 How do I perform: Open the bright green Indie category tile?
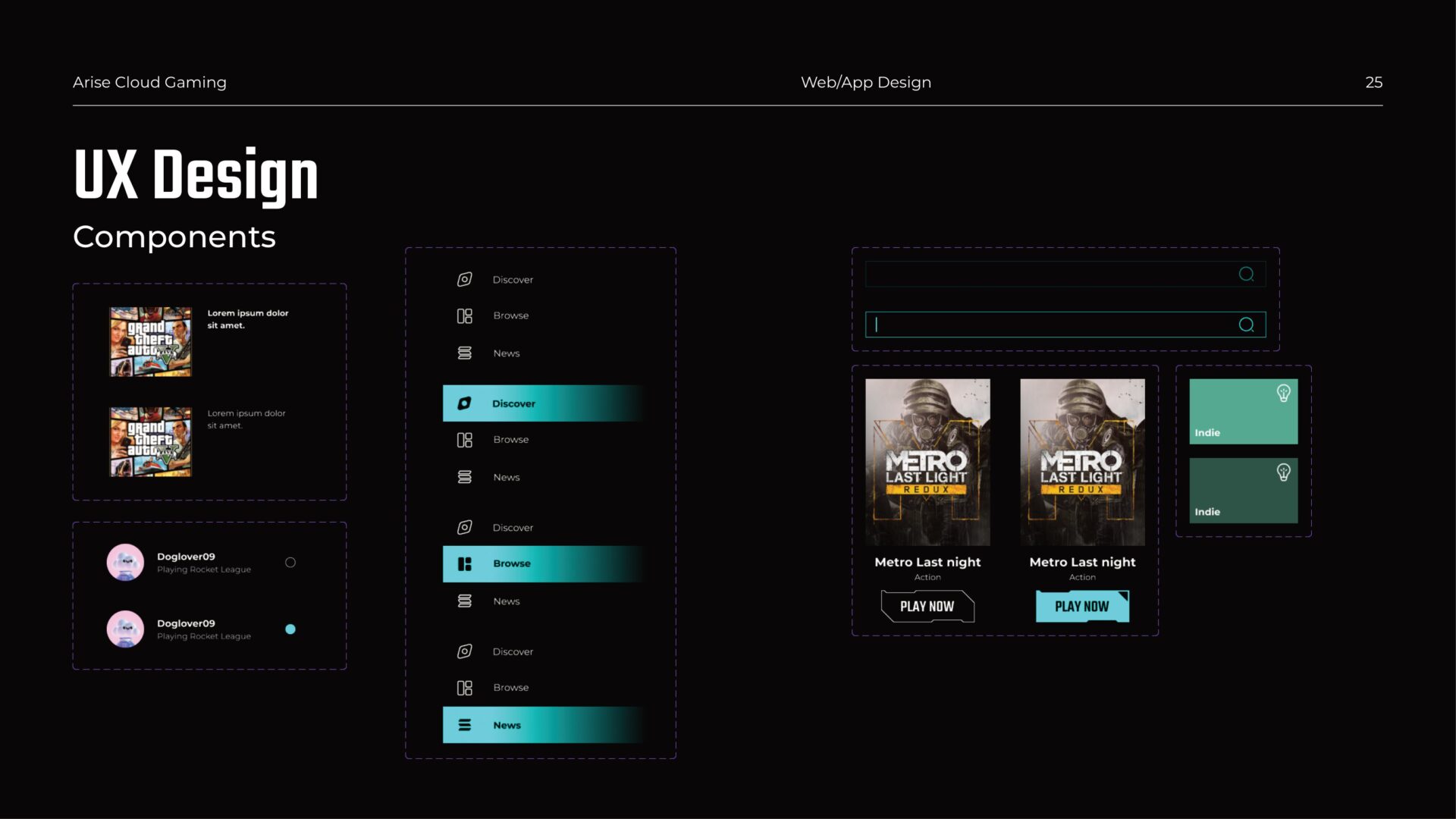1244,412
